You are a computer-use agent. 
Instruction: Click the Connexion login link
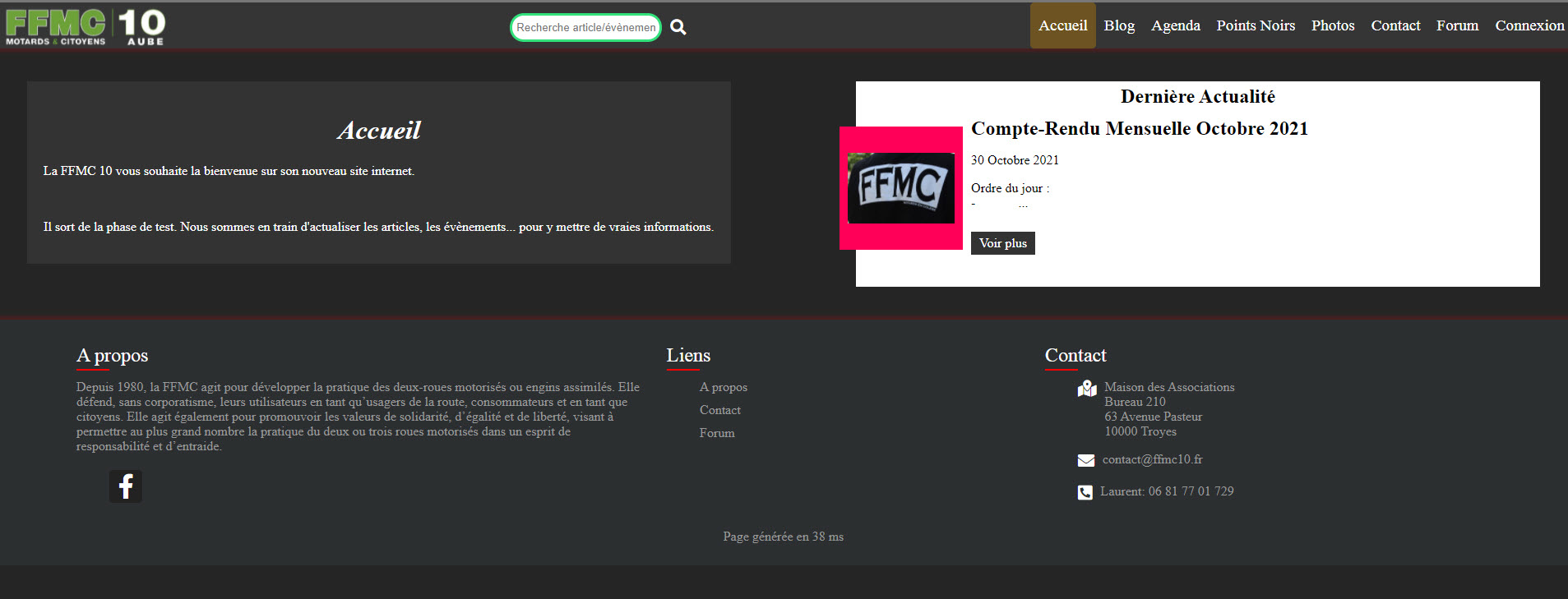pos(1529,25)
